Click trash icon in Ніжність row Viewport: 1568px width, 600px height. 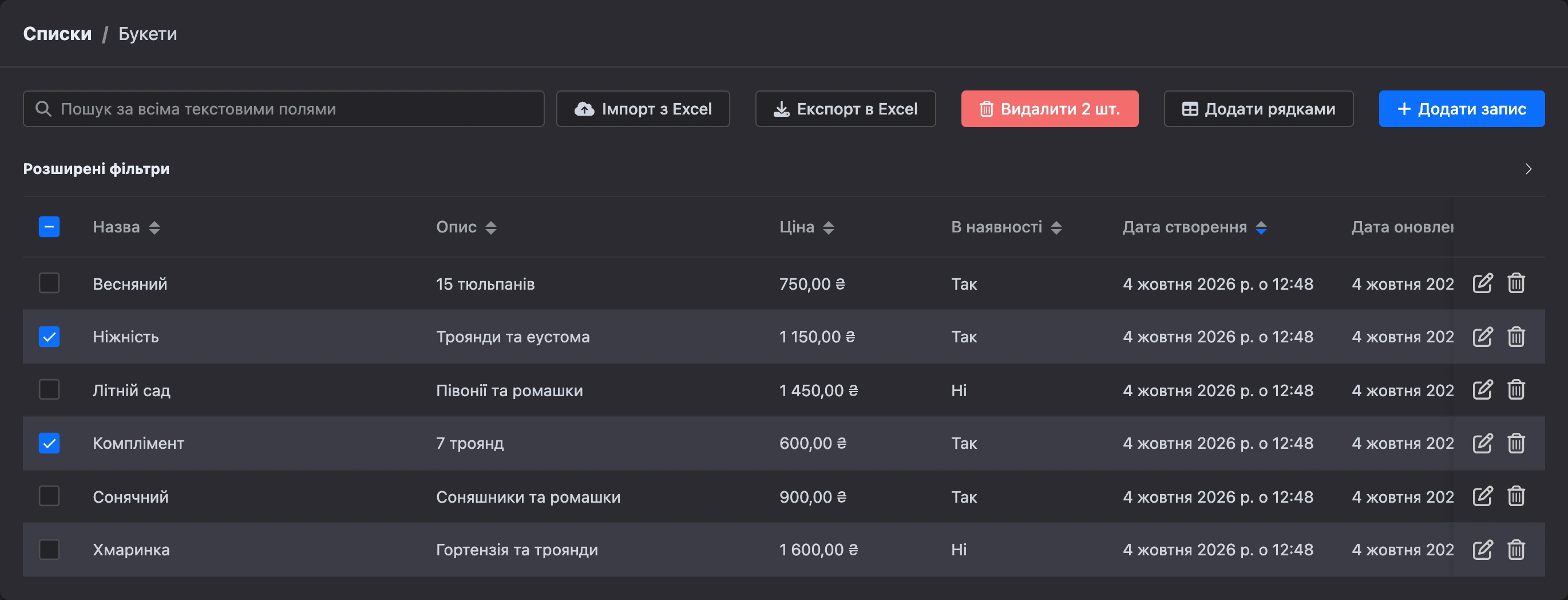point(1516,336)
